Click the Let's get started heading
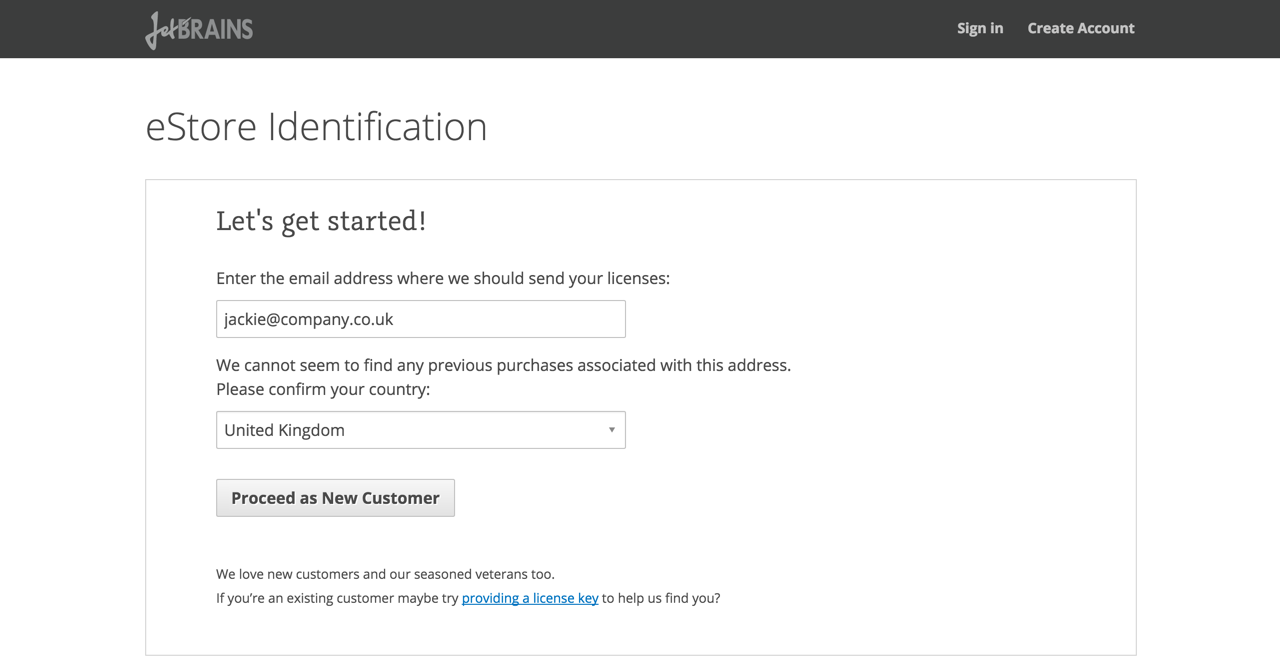 pyautogui.click(x=321, y=220)
